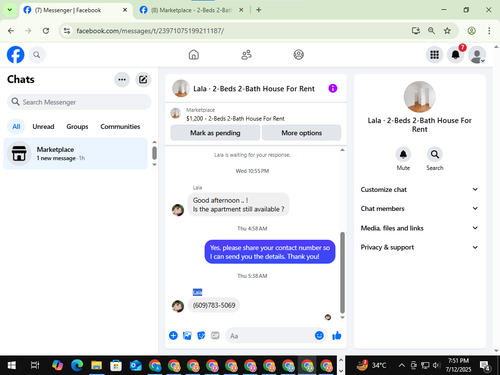Viewport: 500px width, 375px height.
Task: Start a new message with compose icon
Action: tap(143, 80)
